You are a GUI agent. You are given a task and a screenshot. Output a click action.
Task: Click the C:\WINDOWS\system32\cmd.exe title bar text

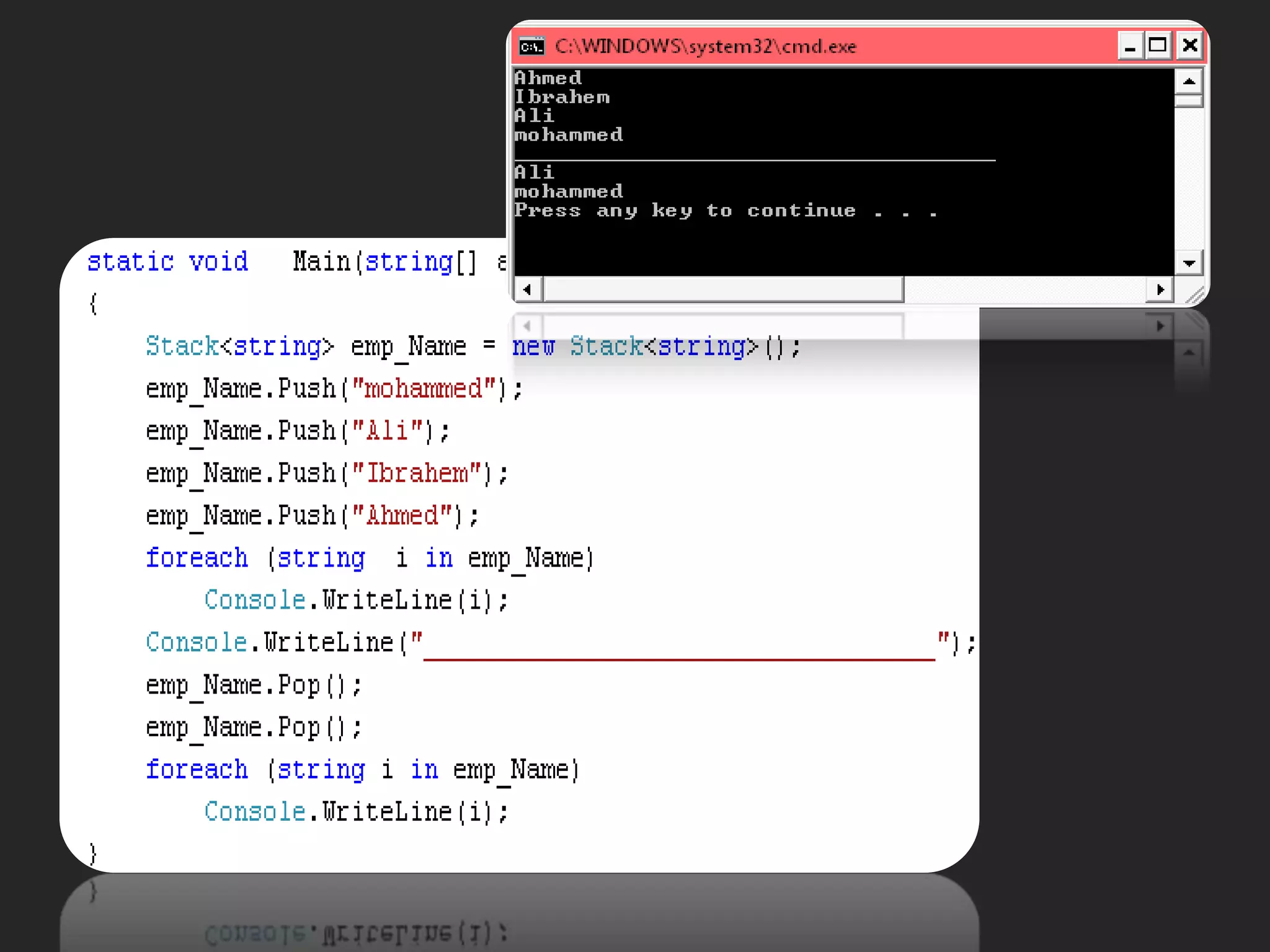705,46
